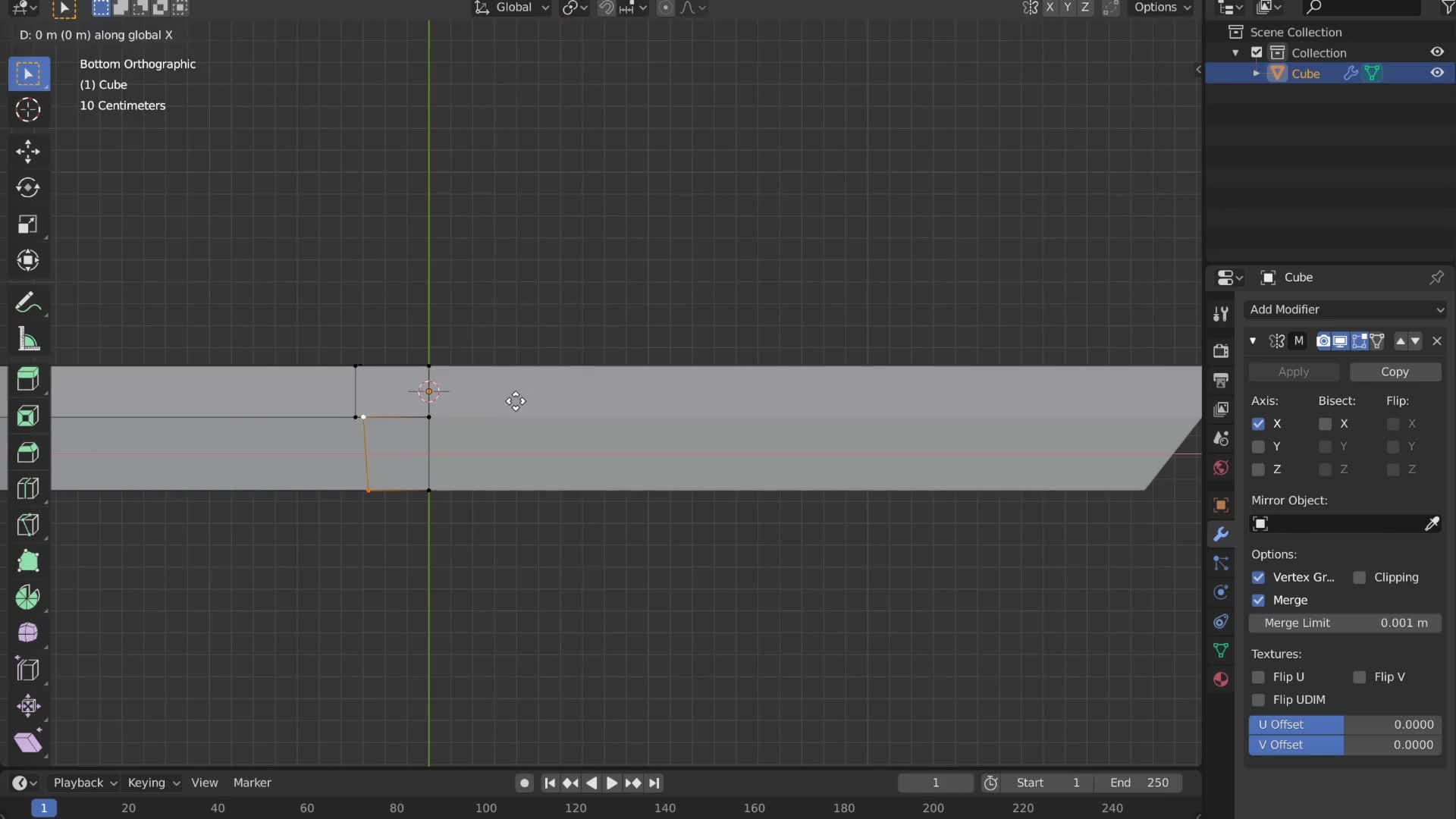Open the View menu in the timeline
The height and width of the screenshot is (819, 1456).
point(204,783)
